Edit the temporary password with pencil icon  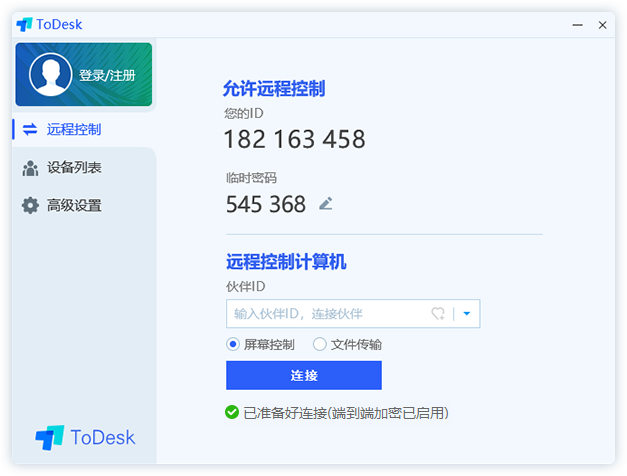326,204
